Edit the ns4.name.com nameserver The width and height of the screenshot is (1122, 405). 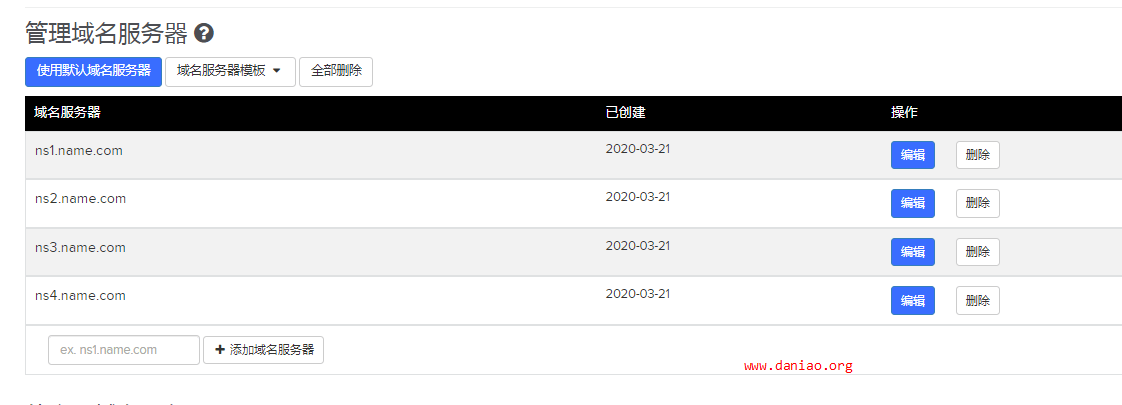coord(912,301)
